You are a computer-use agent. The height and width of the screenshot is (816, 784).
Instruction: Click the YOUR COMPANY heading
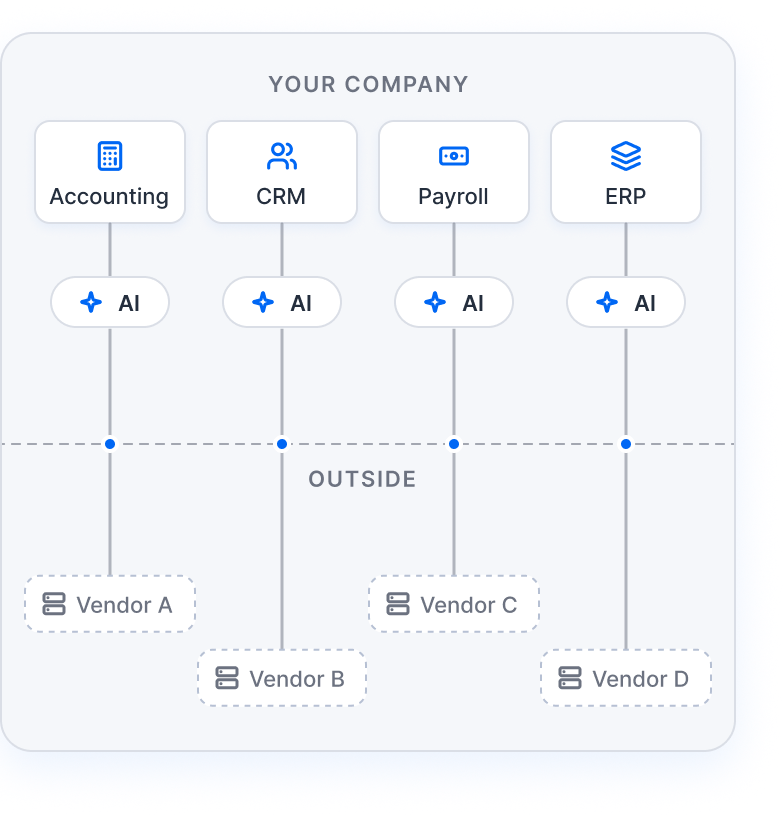coord(368,84)
